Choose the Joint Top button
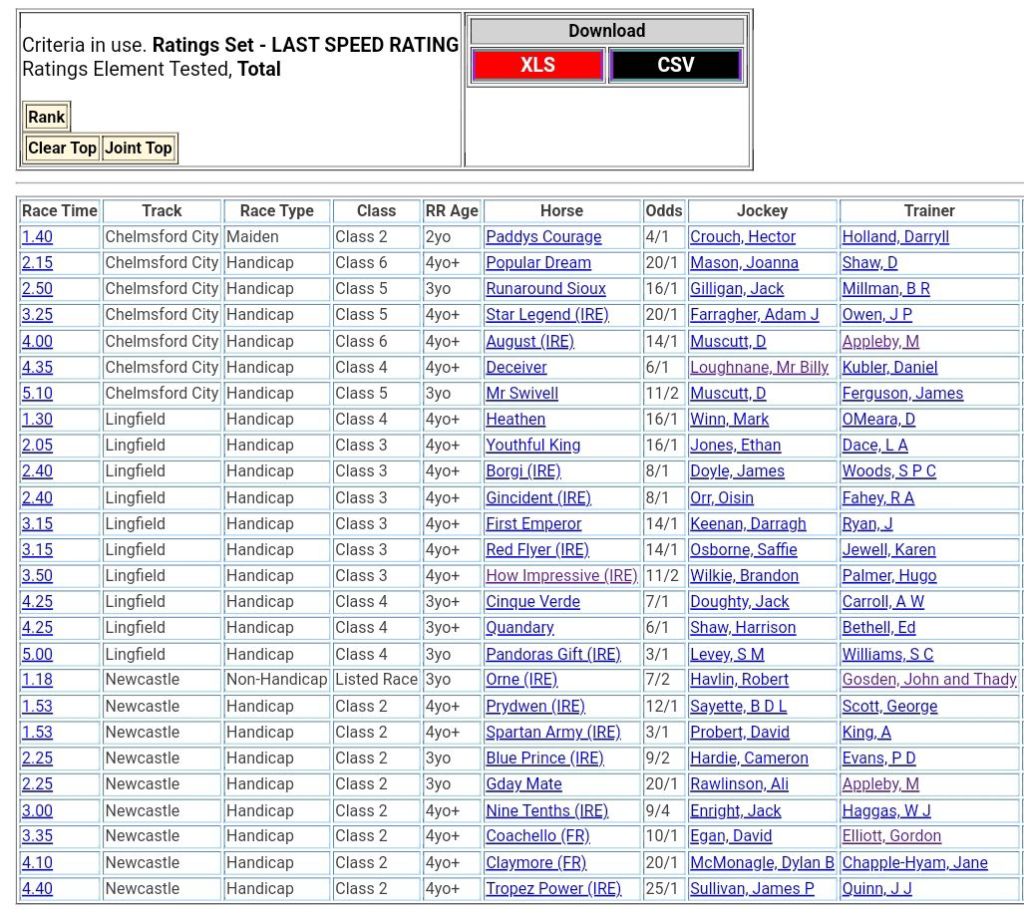This screenshot has width=1024, height=916. tap(139, 148)
